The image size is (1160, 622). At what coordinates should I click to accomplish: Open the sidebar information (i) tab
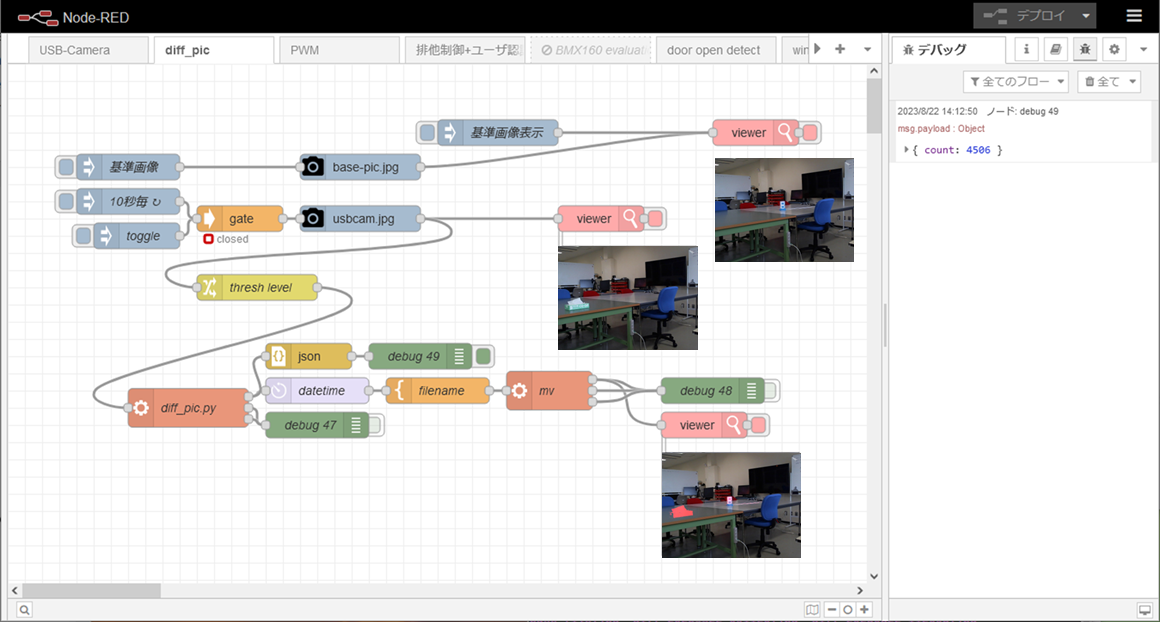(x=1026, y=49)
